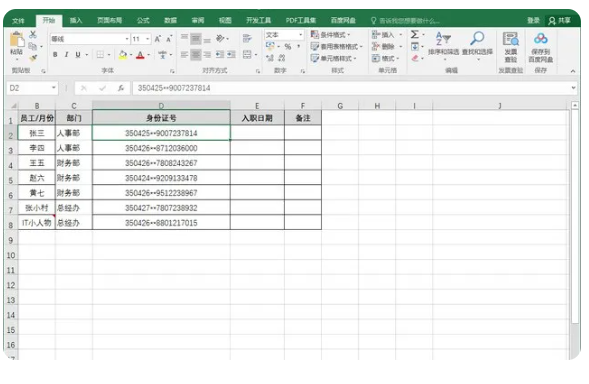Toggle Underline formatting
589x384 pixels.
(78, 55)
